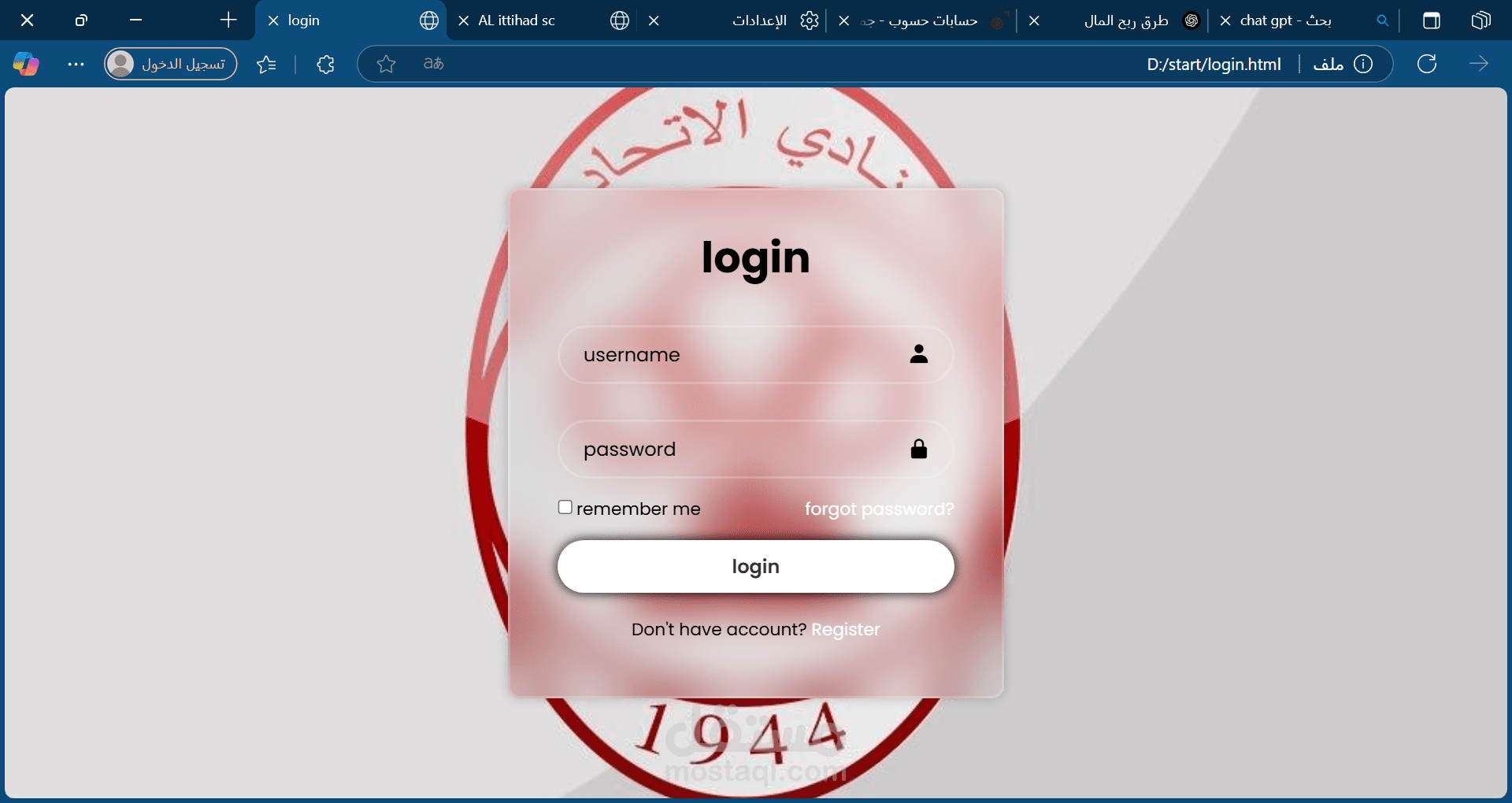Close the AL ittihad sc tab
The image size is (1512, 803).
coord(464,20)
